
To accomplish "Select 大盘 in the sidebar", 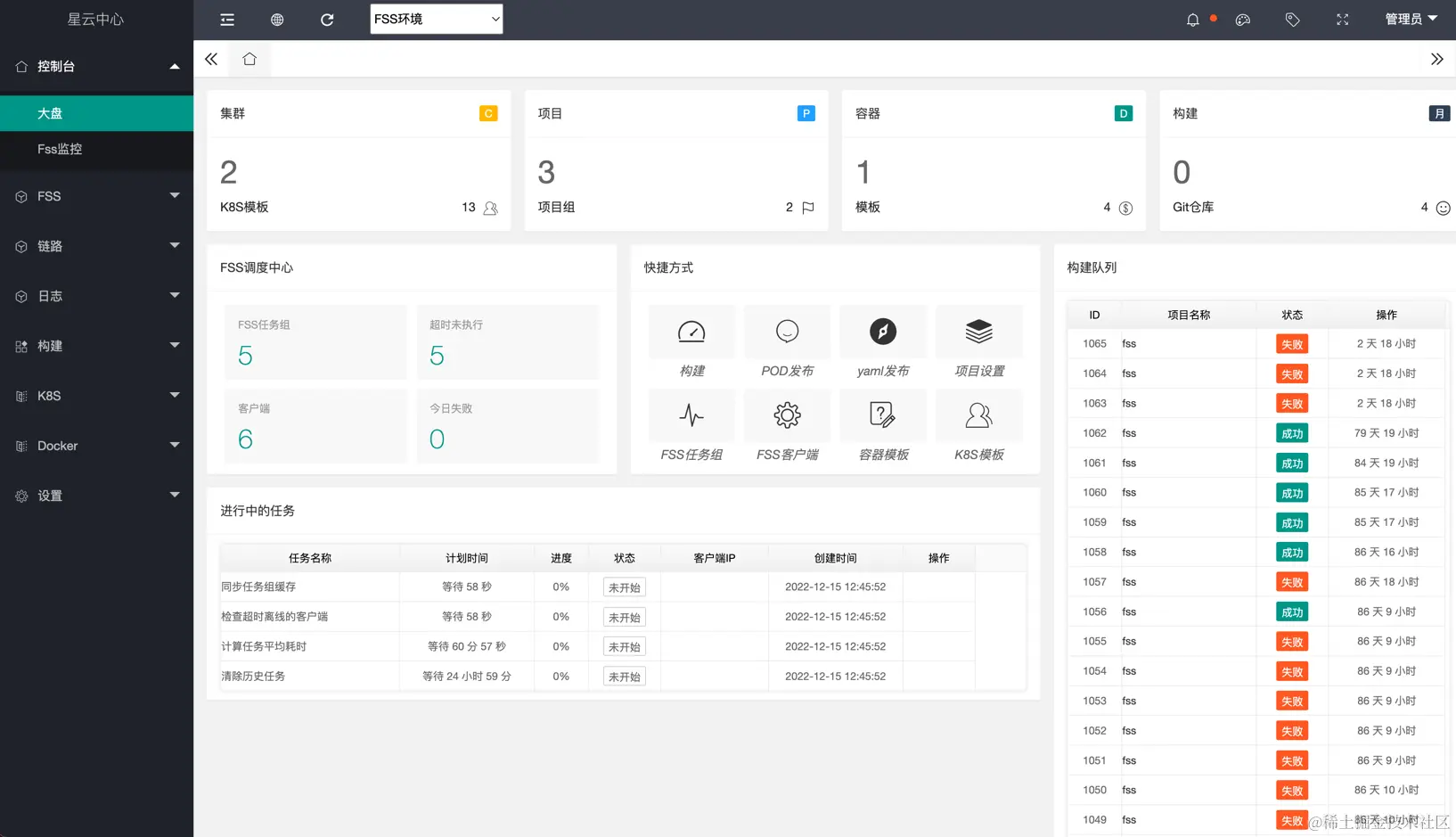I will [96, 113].
